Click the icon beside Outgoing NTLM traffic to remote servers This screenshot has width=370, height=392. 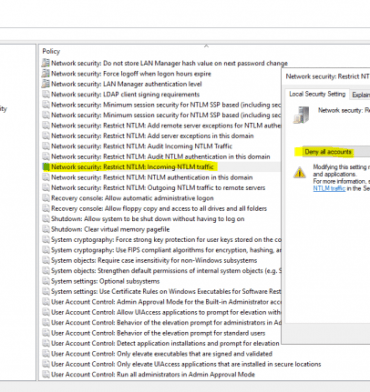[x=46, y=187]
